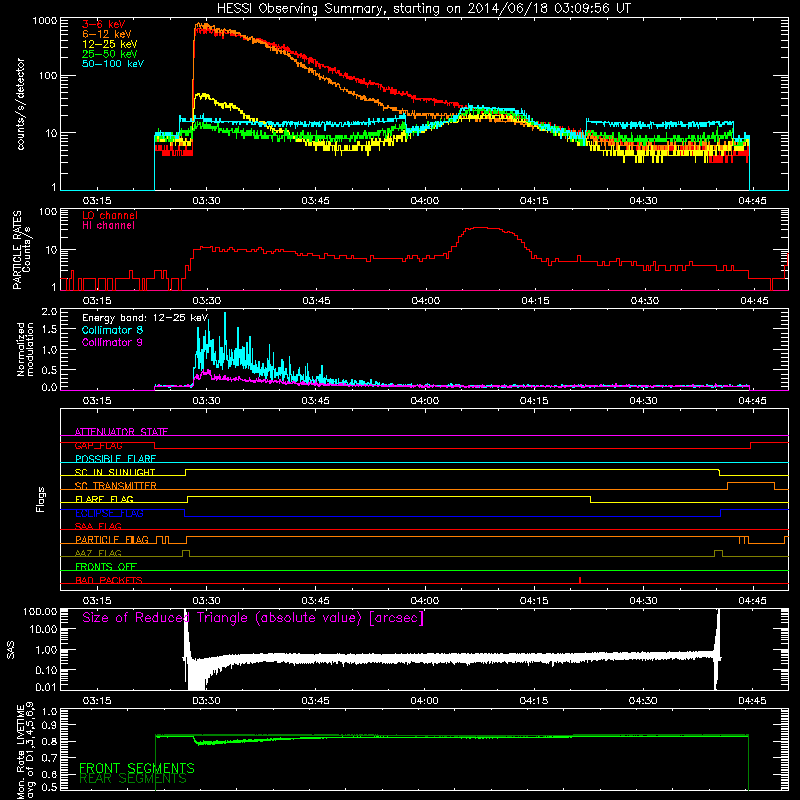Click the HESSI Observing Summary title text

[423, 9]
